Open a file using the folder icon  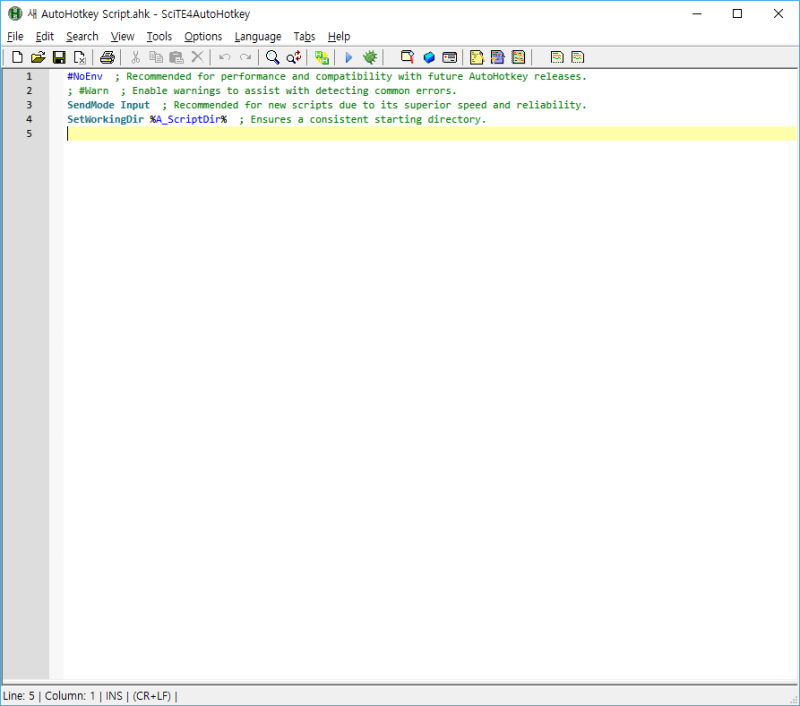click(38, 58)
